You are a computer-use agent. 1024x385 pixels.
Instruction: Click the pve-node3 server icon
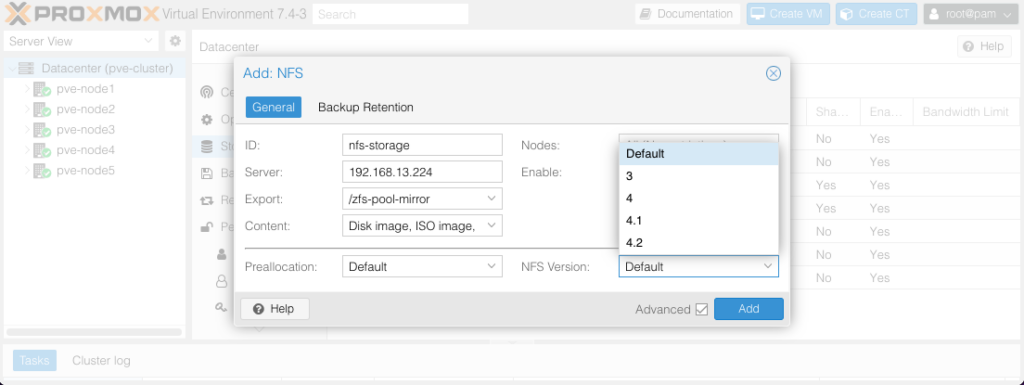coord(42,130)
